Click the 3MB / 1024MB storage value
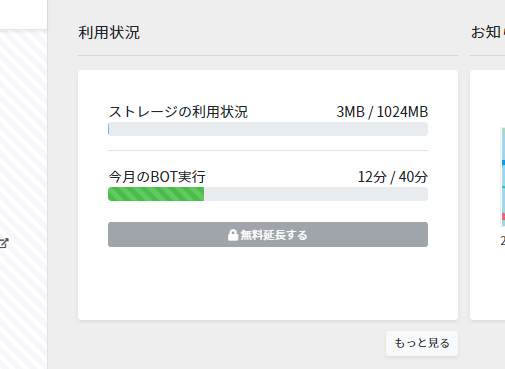 point(382,112)
